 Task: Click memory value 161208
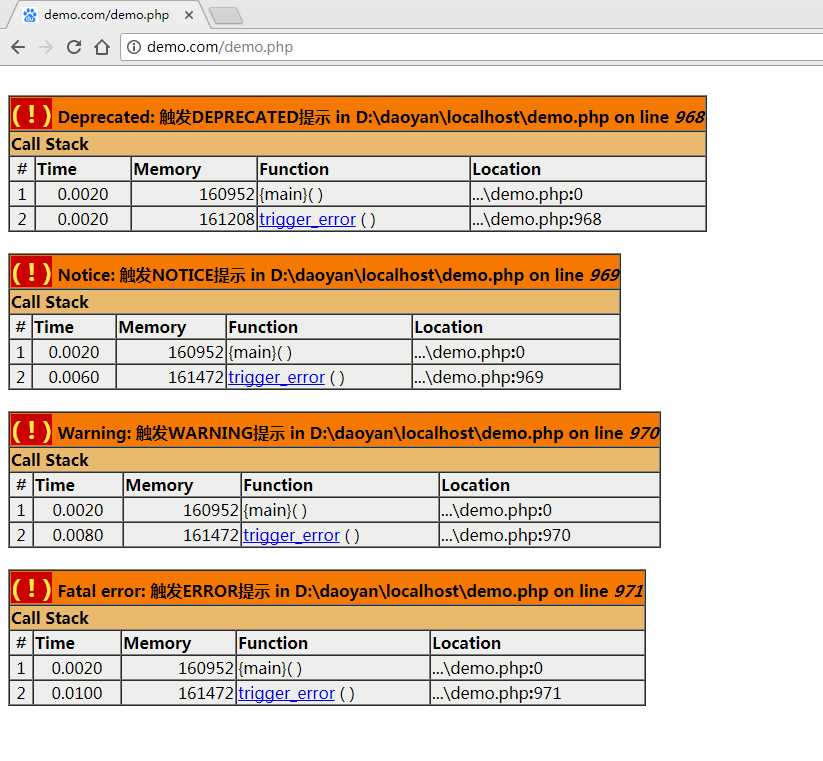coord(227,219)
